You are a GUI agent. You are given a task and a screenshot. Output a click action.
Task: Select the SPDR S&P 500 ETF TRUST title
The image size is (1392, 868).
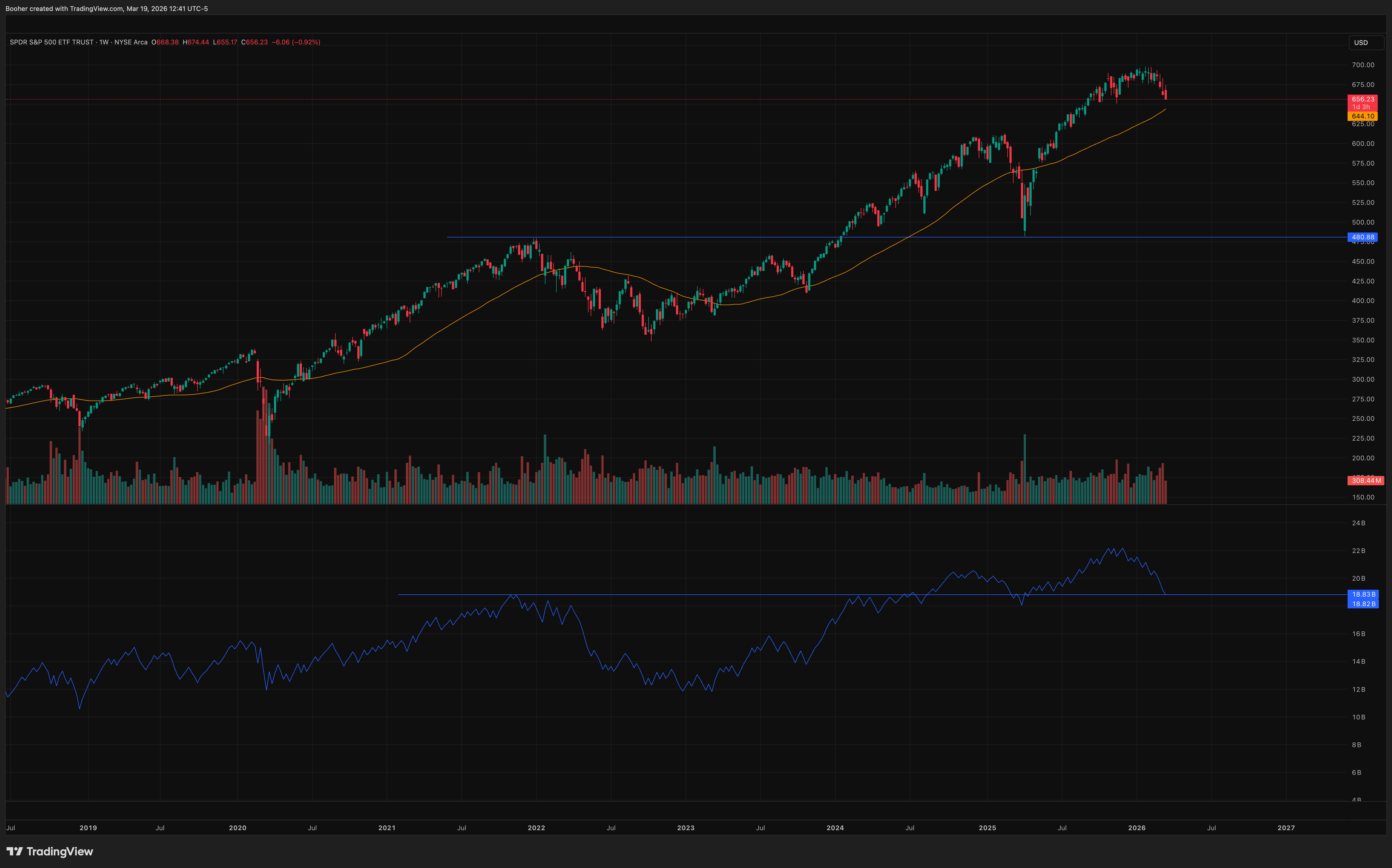click(52, 42)
